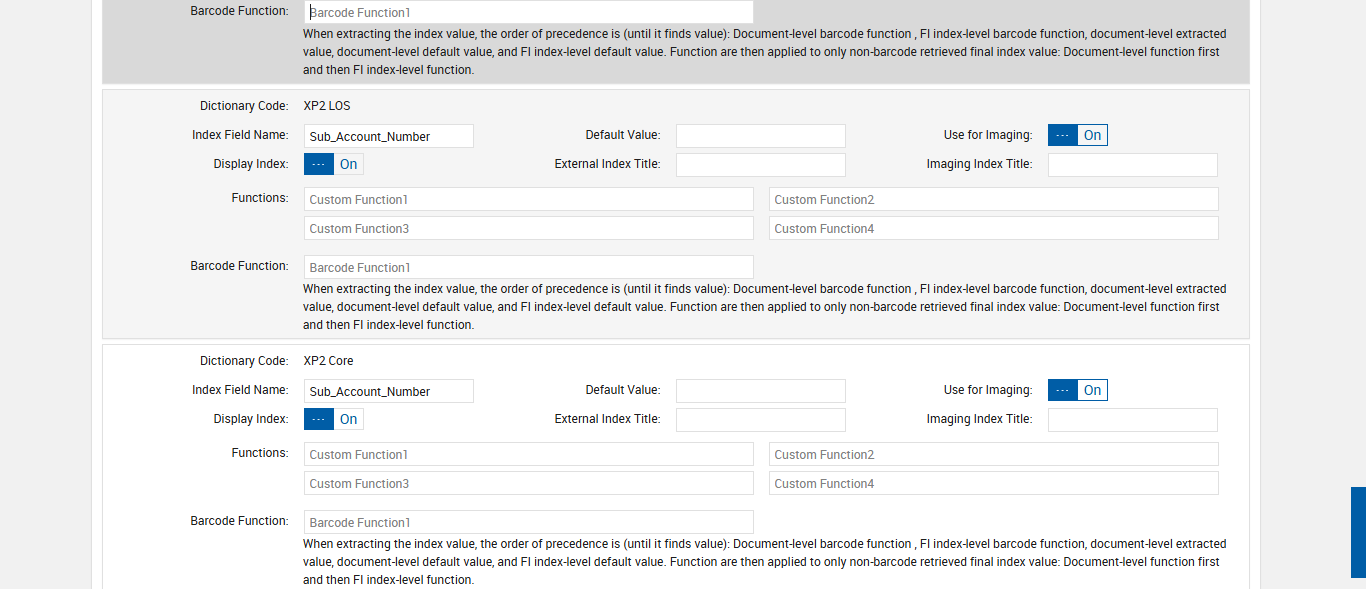Click External Index Title field in XP2 LOS
This screenshot has height=589, width=1366.
pos(760,165)
